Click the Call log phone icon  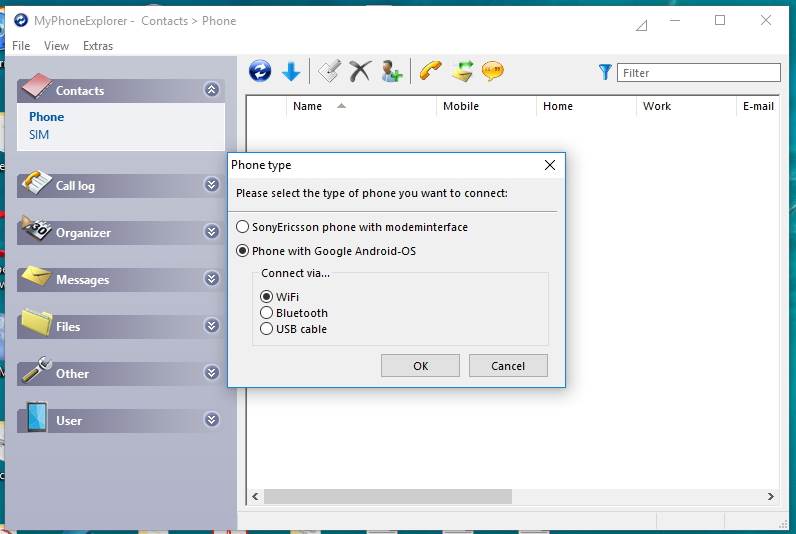click(x=37, y=182)
